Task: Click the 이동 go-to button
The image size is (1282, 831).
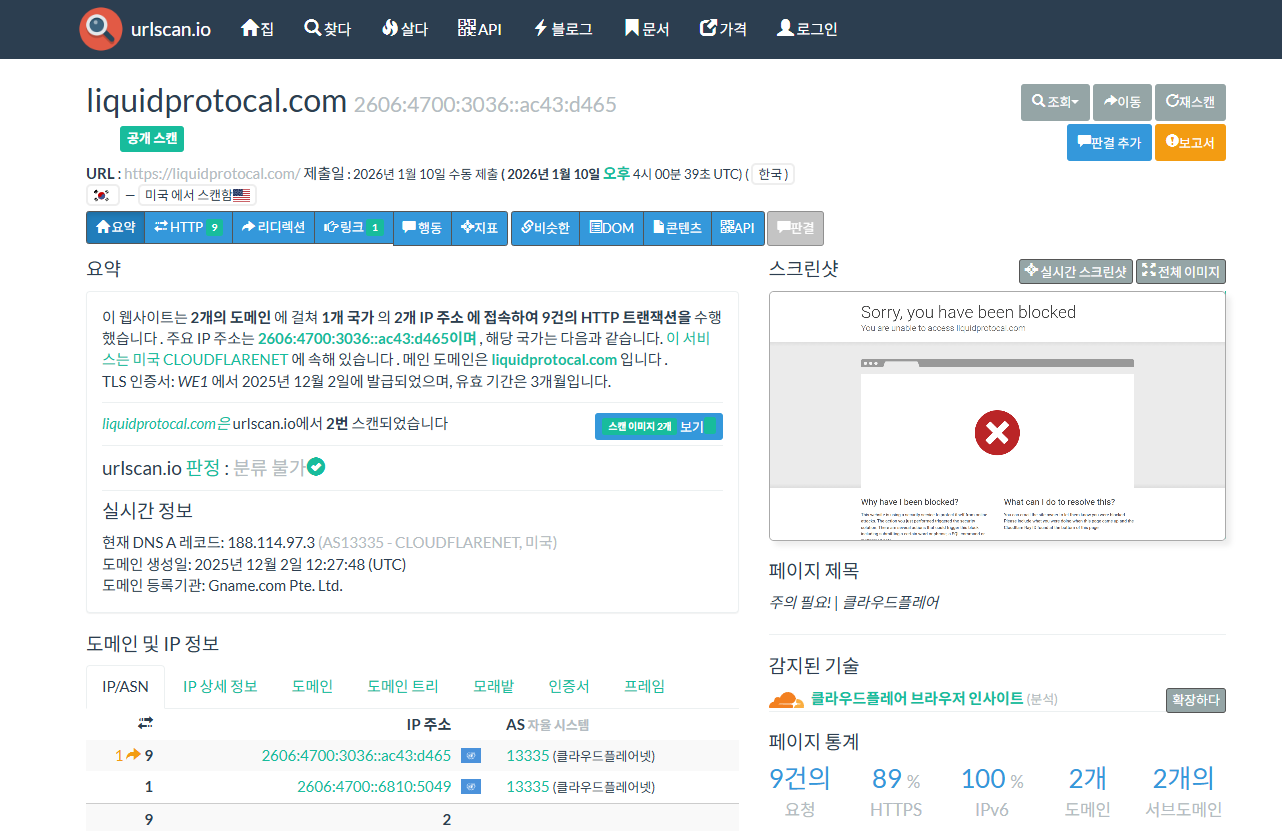Action: pyautogui.click(x=1121, y=102)
